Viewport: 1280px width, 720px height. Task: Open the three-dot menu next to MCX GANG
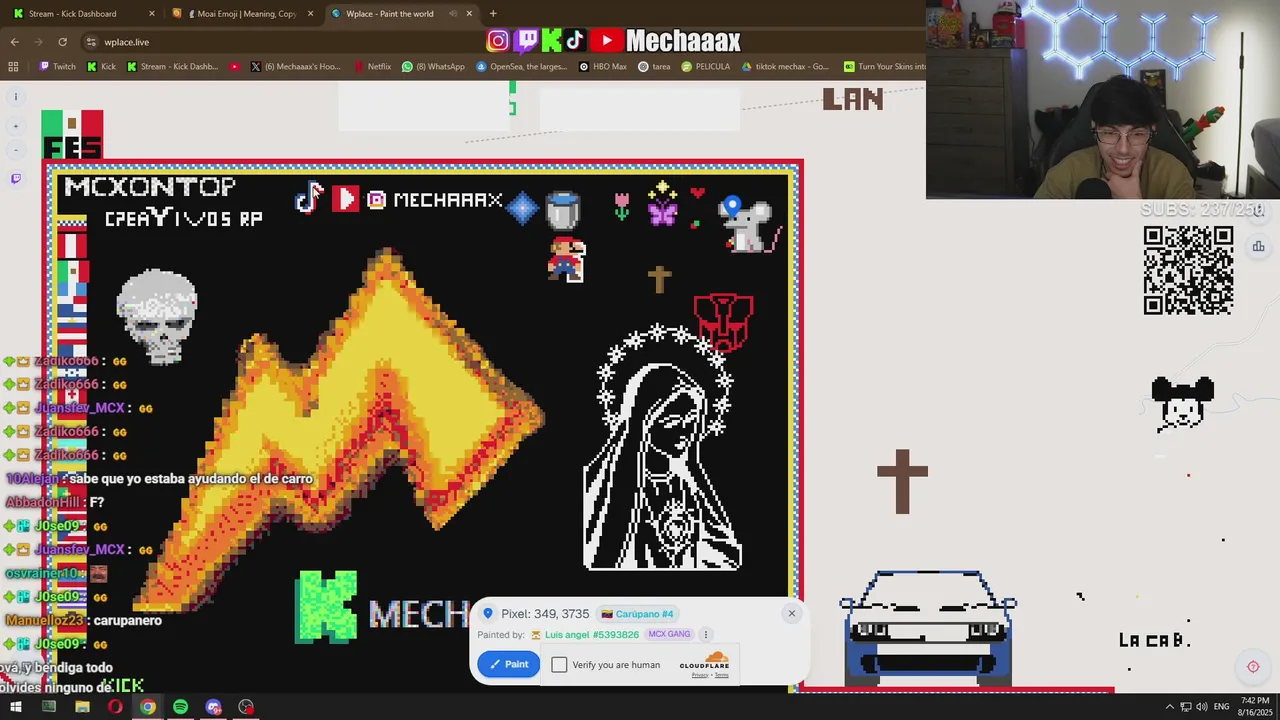click(705, 634)
